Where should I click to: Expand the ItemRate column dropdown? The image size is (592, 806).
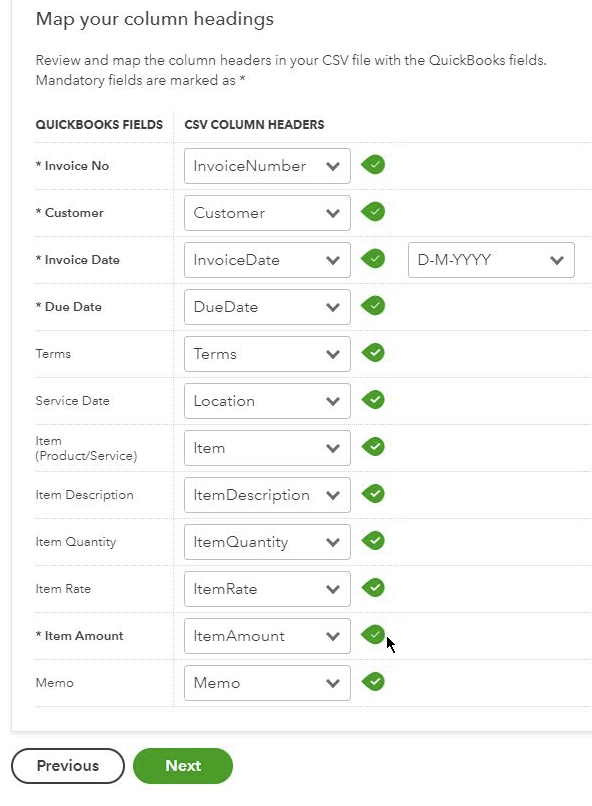(267, 589)
